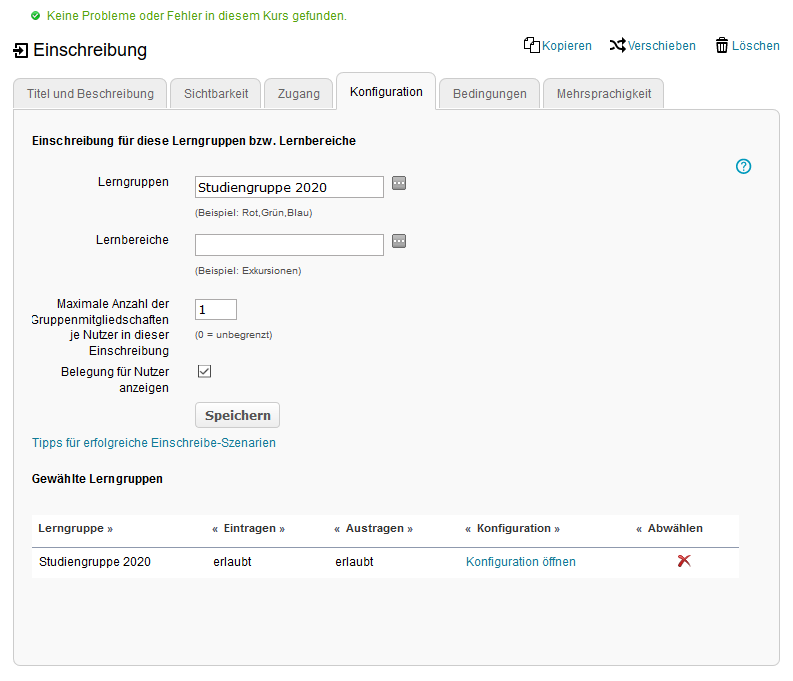Toggle Belegung für Nutzer anzeigen checkbox
793x681 pixels.
(x=204, y=371)
